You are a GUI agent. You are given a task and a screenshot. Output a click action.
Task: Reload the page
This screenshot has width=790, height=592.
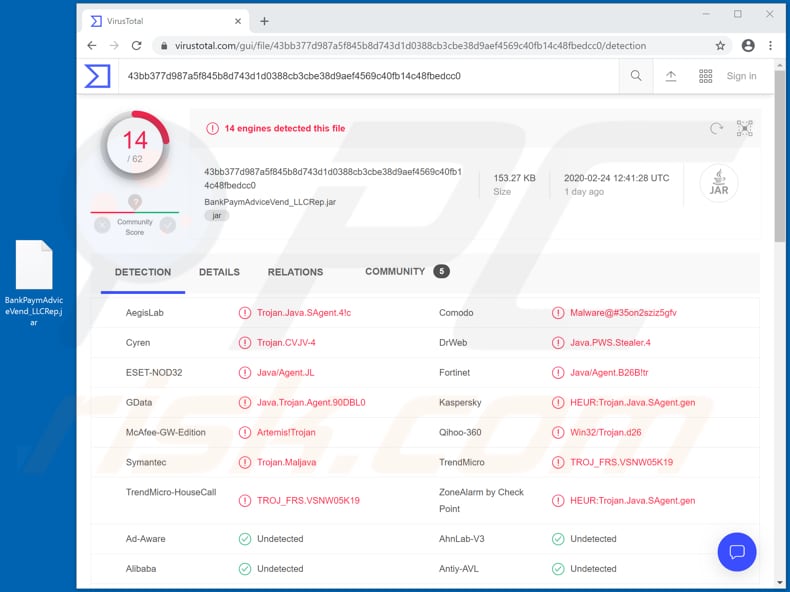tap(137, 46)
